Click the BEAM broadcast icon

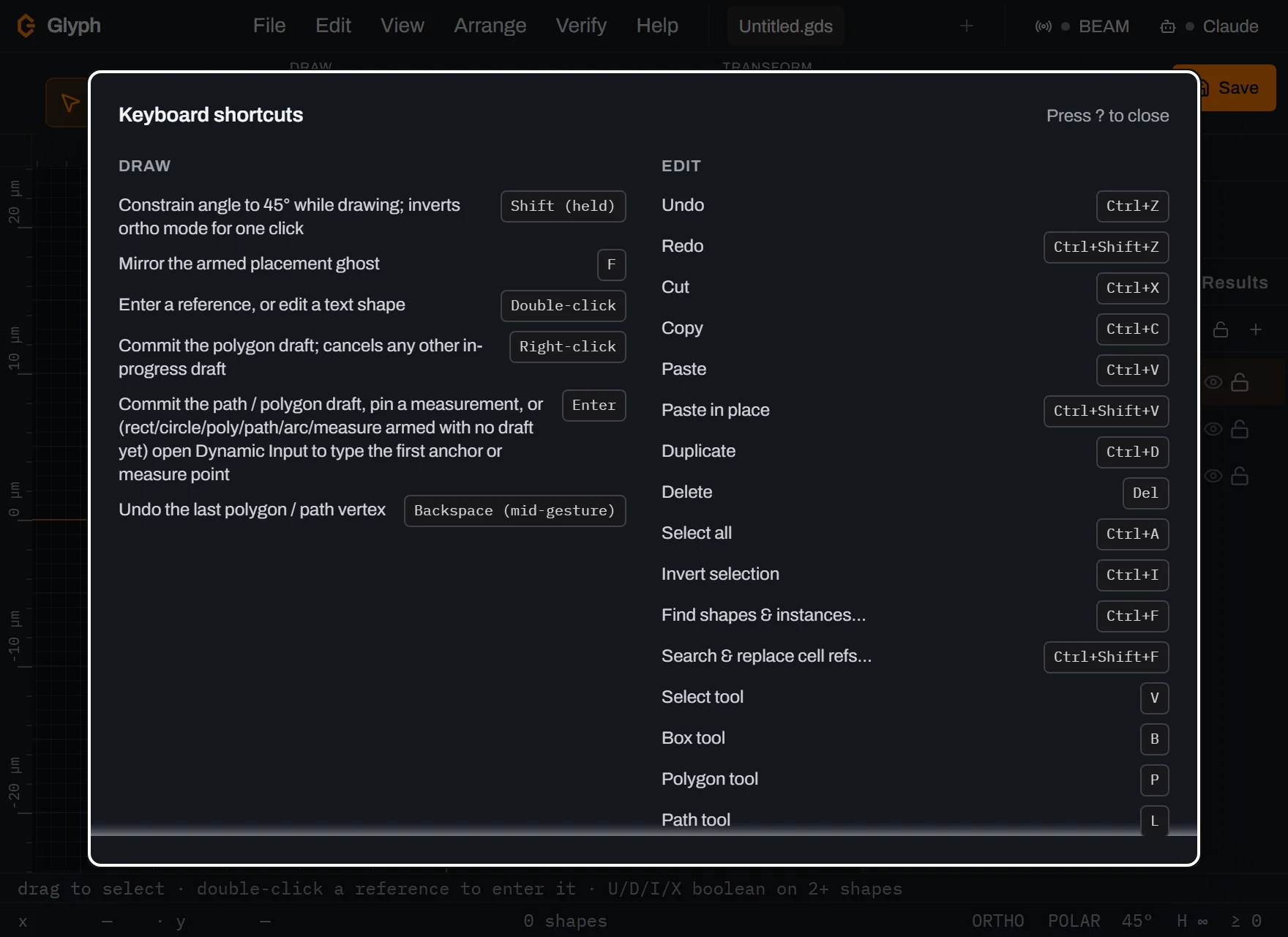pyautogui.click(x=1044, y=26)
